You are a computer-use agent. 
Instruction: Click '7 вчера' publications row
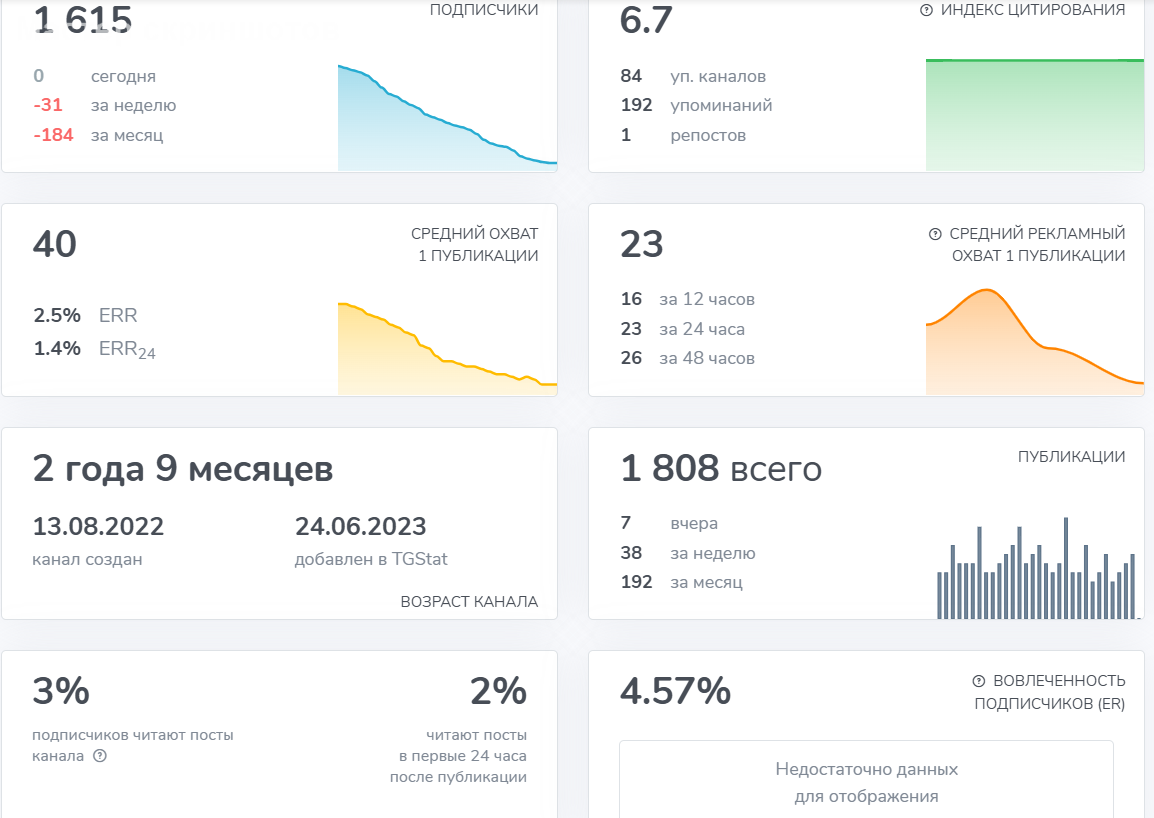pyautogui.click(x=669, y=523)
